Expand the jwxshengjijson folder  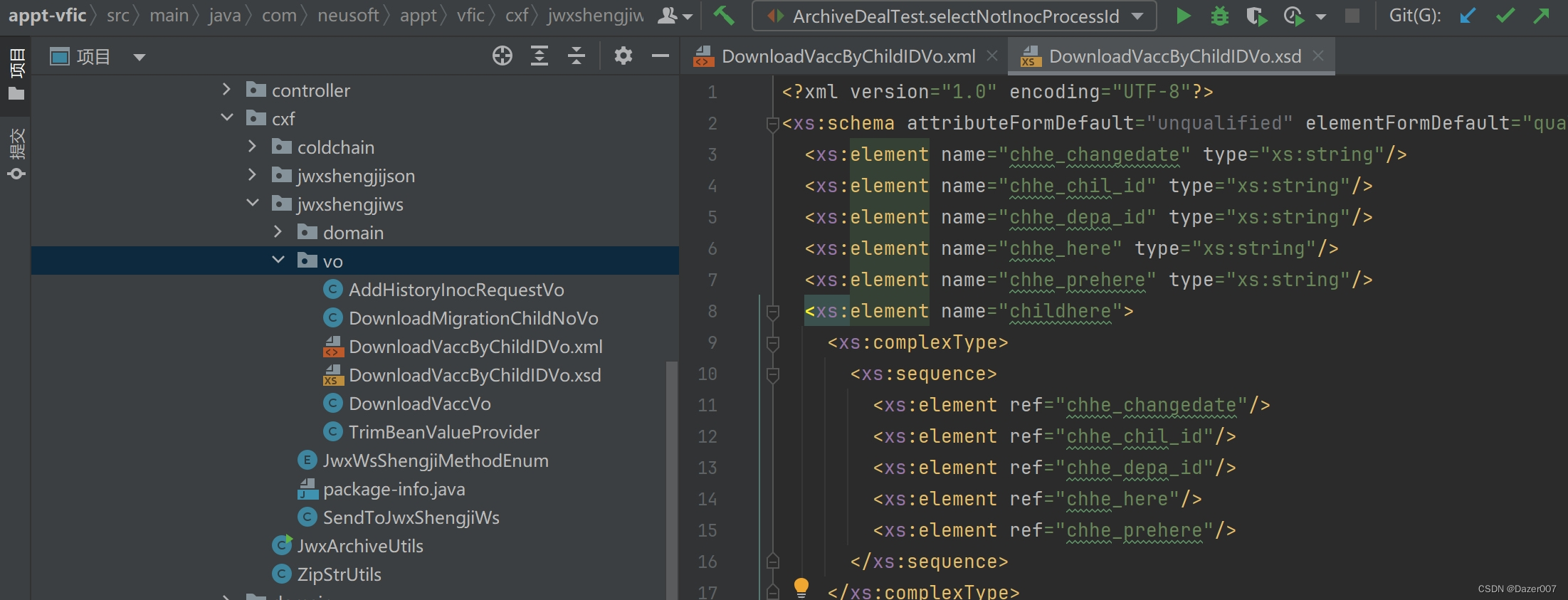pos(252,175)
